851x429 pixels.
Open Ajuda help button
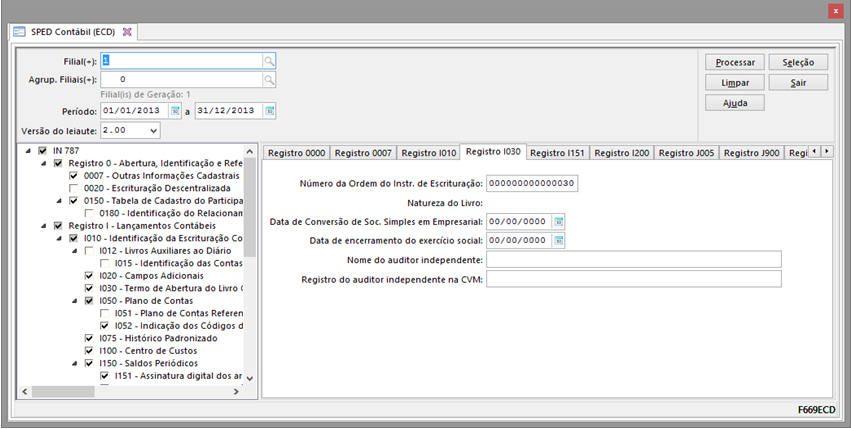(735, 103)
